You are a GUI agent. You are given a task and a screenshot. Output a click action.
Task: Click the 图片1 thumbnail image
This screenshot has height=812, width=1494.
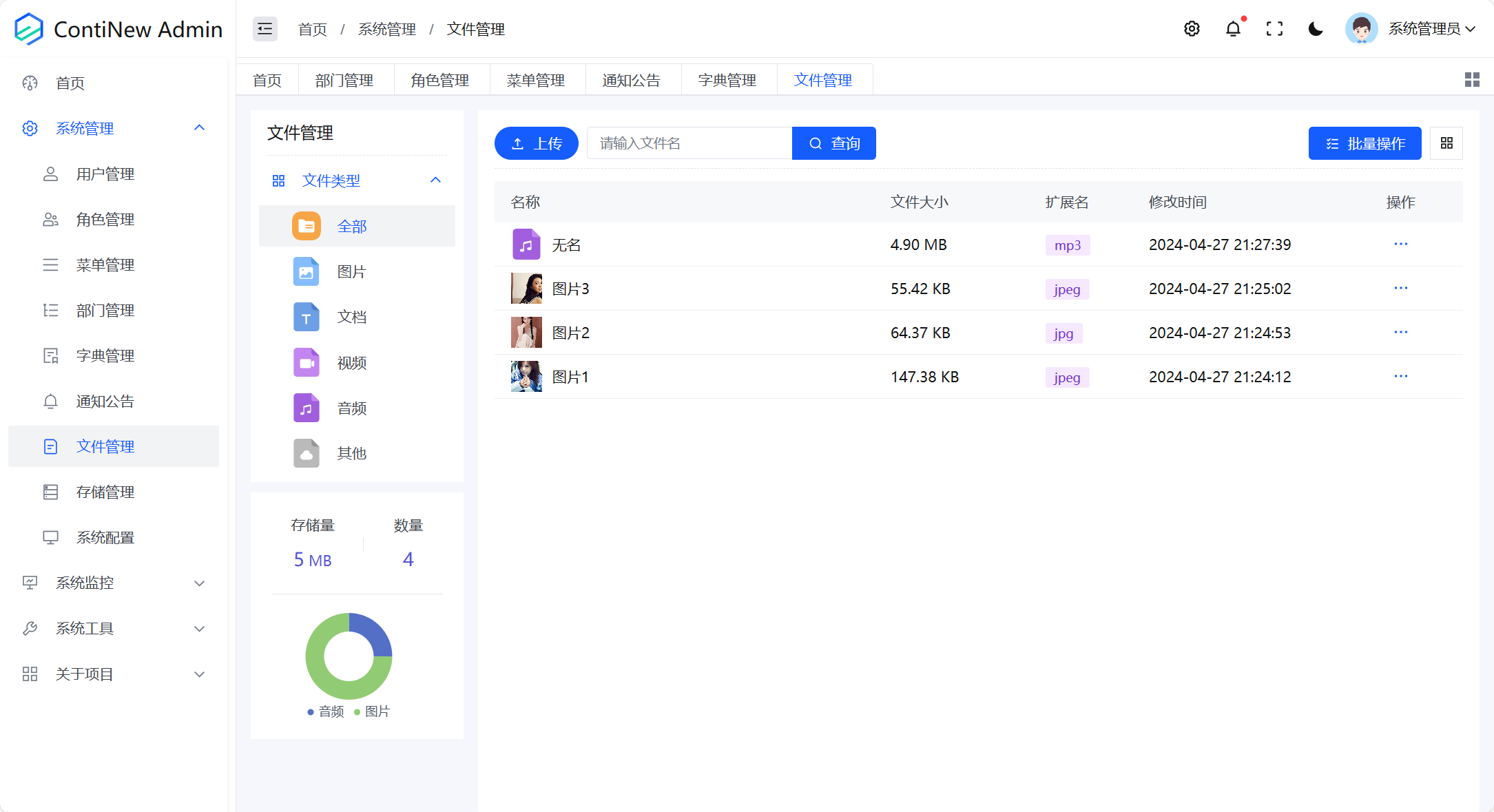pos(526,377)
